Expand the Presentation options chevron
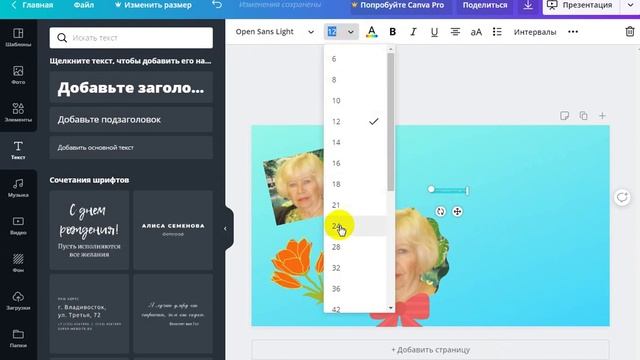 point(631,5)
